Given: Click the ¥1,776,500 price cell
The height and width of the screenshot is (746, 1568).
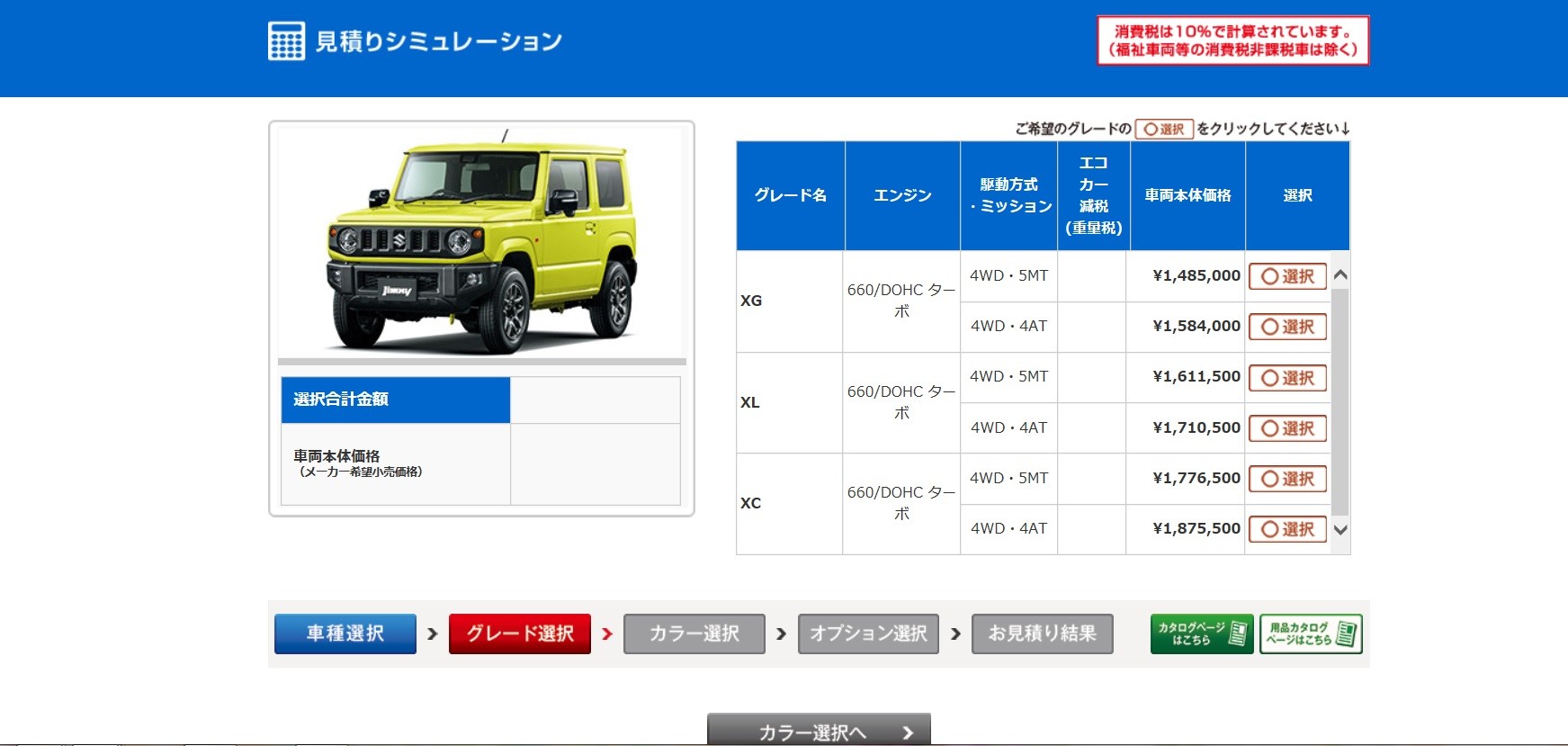Looking at the screenshot, I should (x=1186, y=479).
